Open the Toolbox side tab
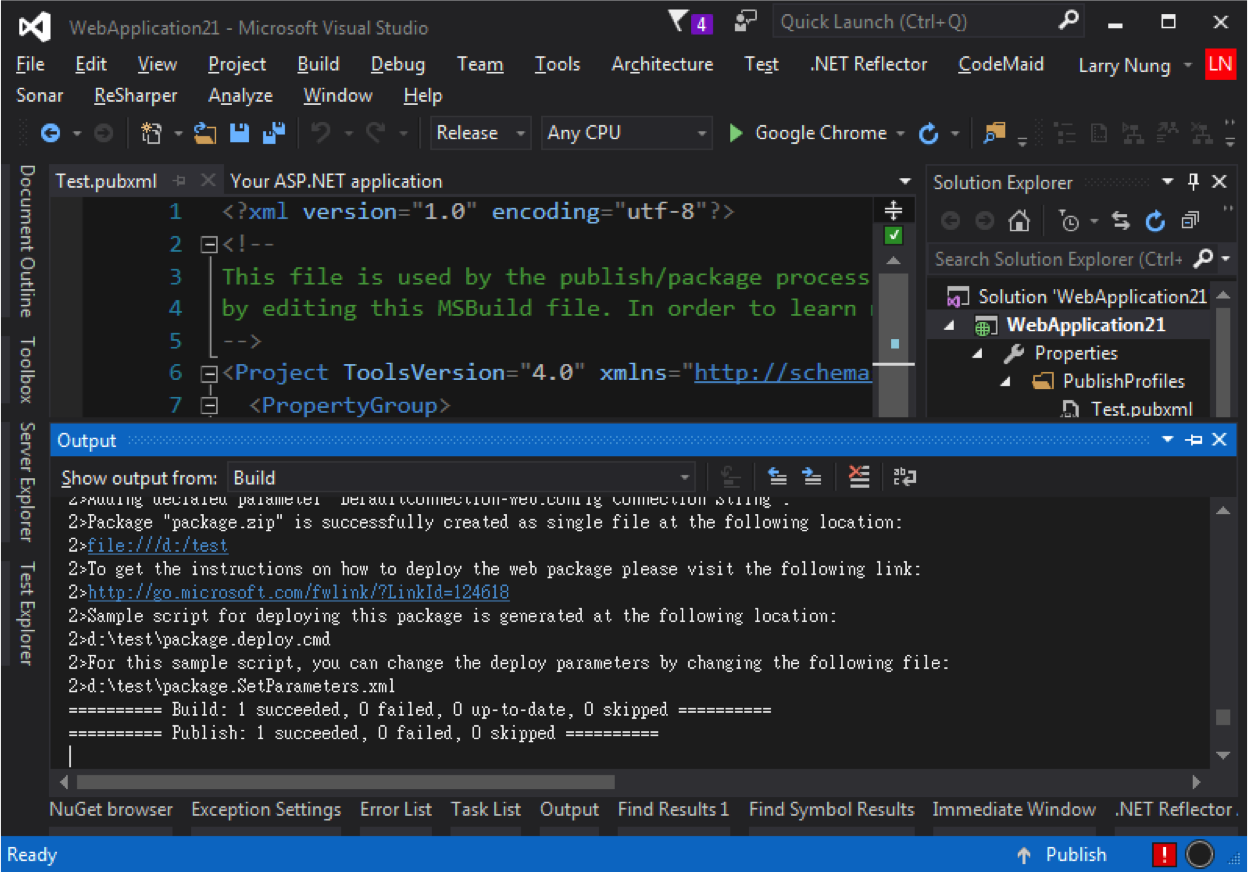Image resolution: width=1248 pixels, height=872 pixels. 27,369
